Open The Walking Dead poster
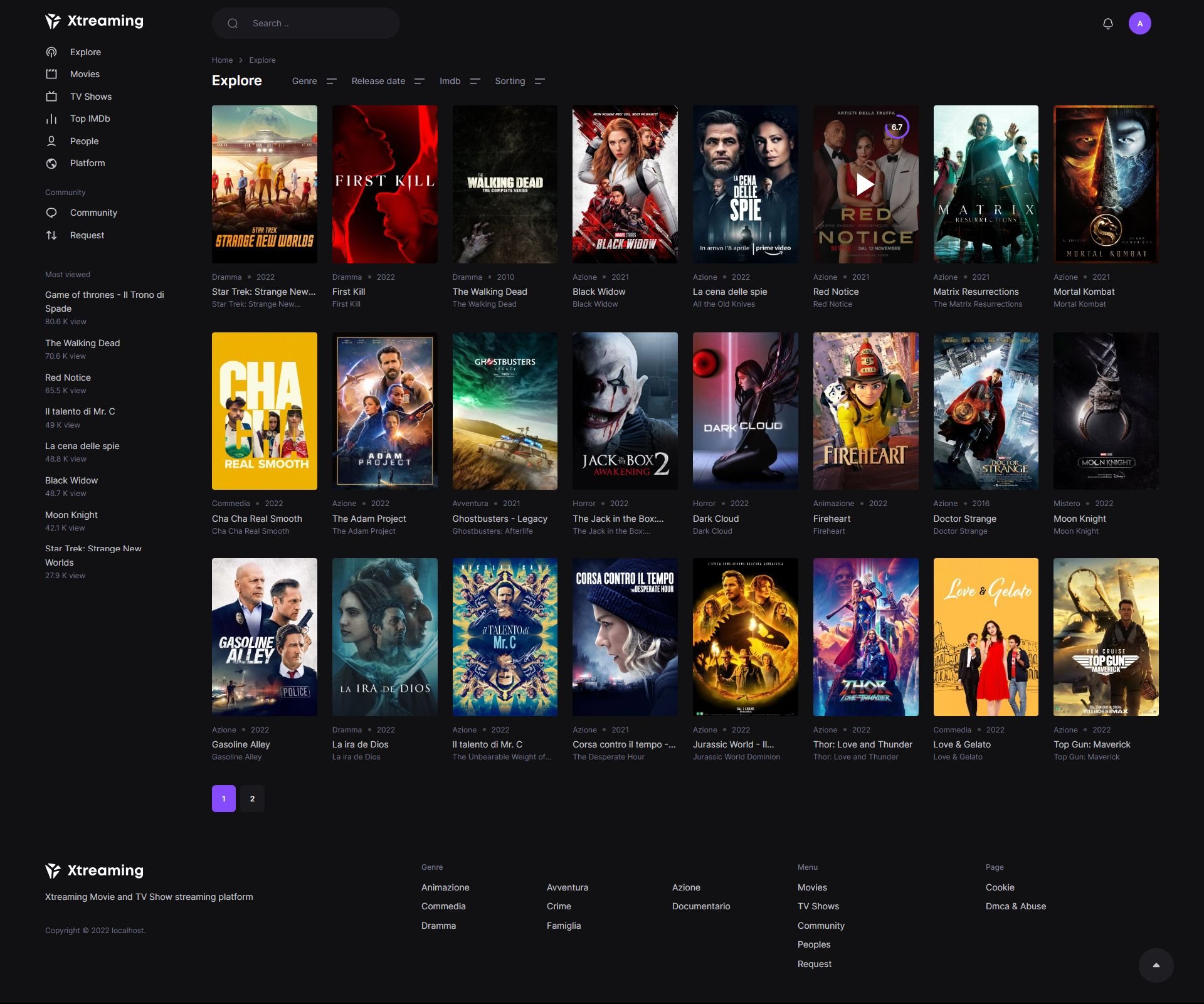Image resolution: width=1204 pixels, height=1004 pixels. tap(505, 184)
